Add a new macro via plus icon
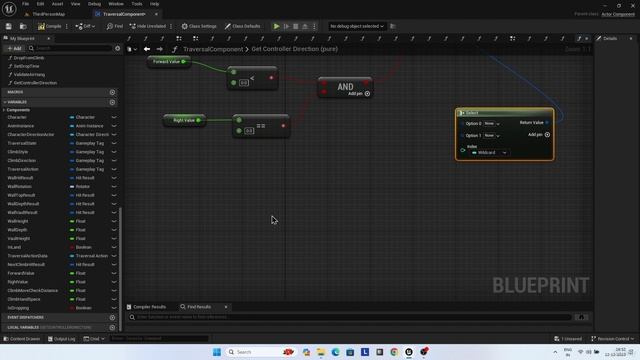 pos(112,92)
